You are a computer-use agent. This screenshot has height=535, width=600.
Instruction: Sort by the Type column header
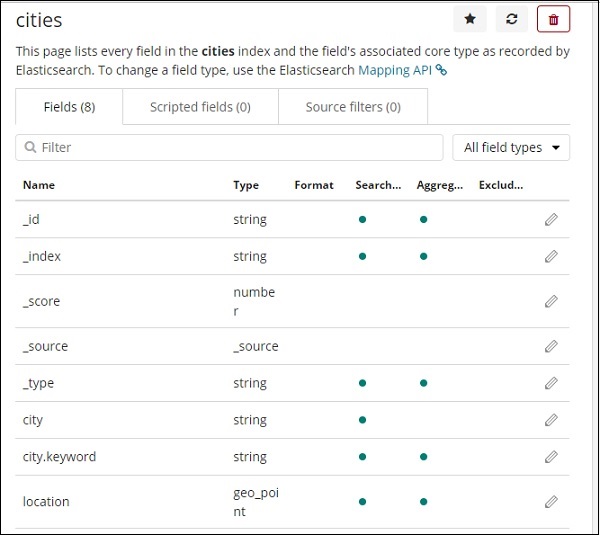coord(246,185)
